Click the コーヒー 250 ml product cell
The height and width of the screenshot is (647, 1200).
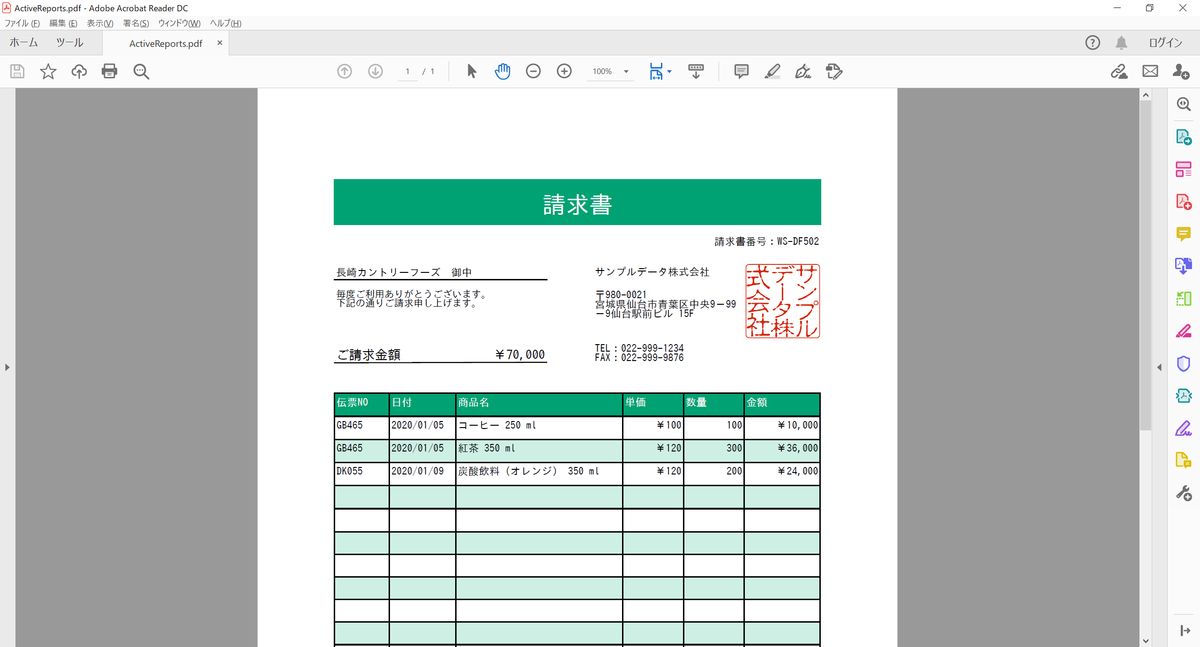click(539, 426)
